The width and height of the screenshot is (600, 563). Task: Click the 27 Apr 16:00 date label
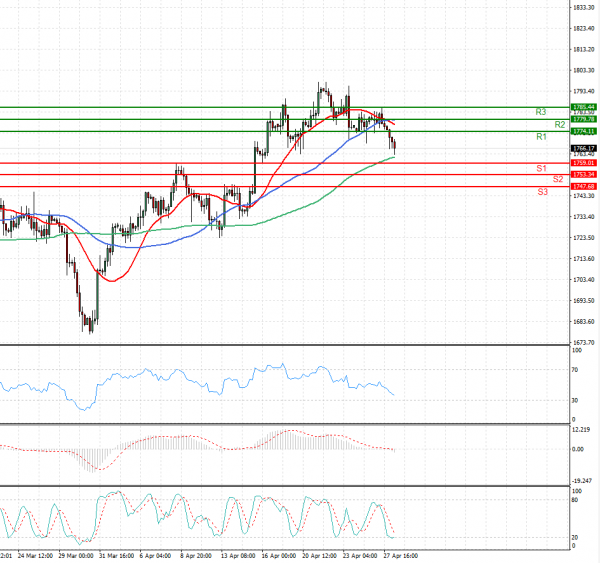pyautogui.click(x=401, y=556)
